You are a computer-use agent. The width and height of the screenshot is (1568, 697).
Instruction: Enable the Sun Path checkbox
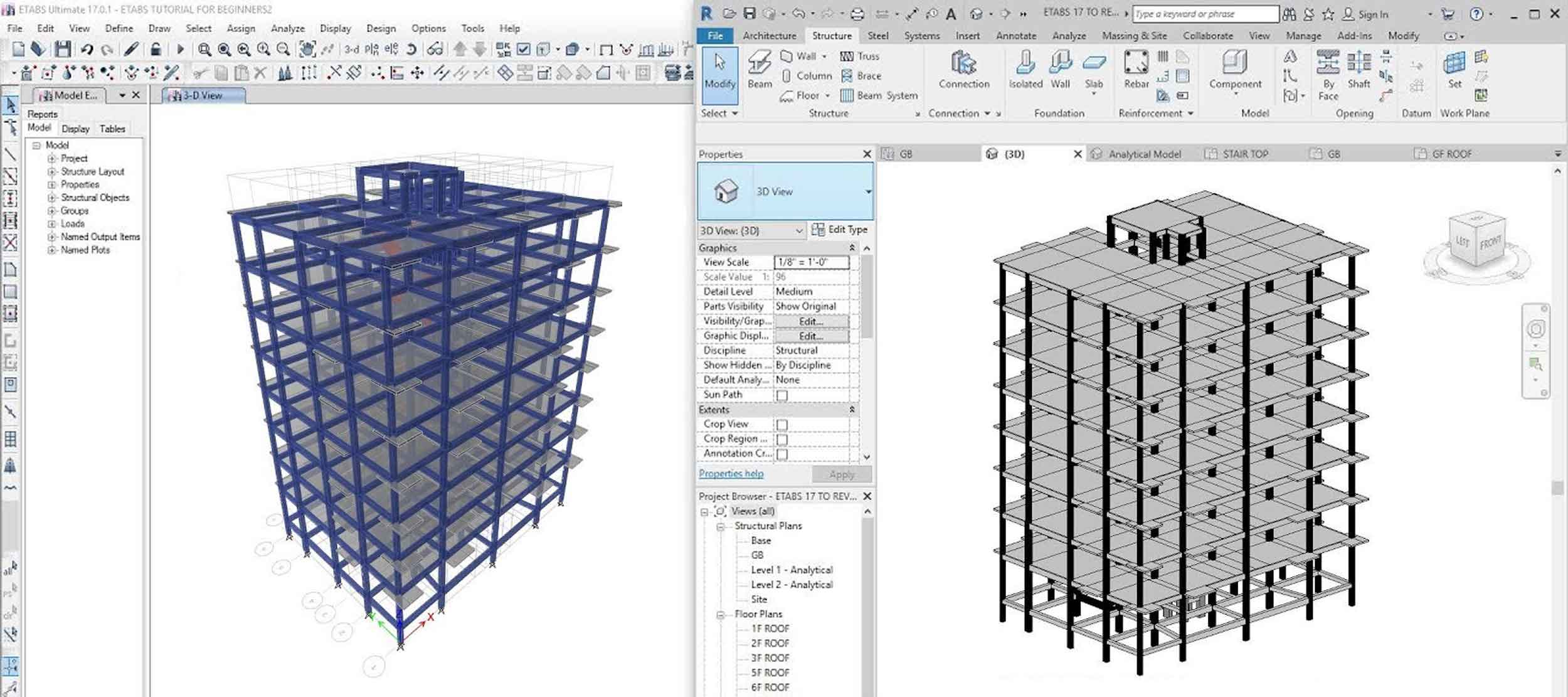coord(782,395)
